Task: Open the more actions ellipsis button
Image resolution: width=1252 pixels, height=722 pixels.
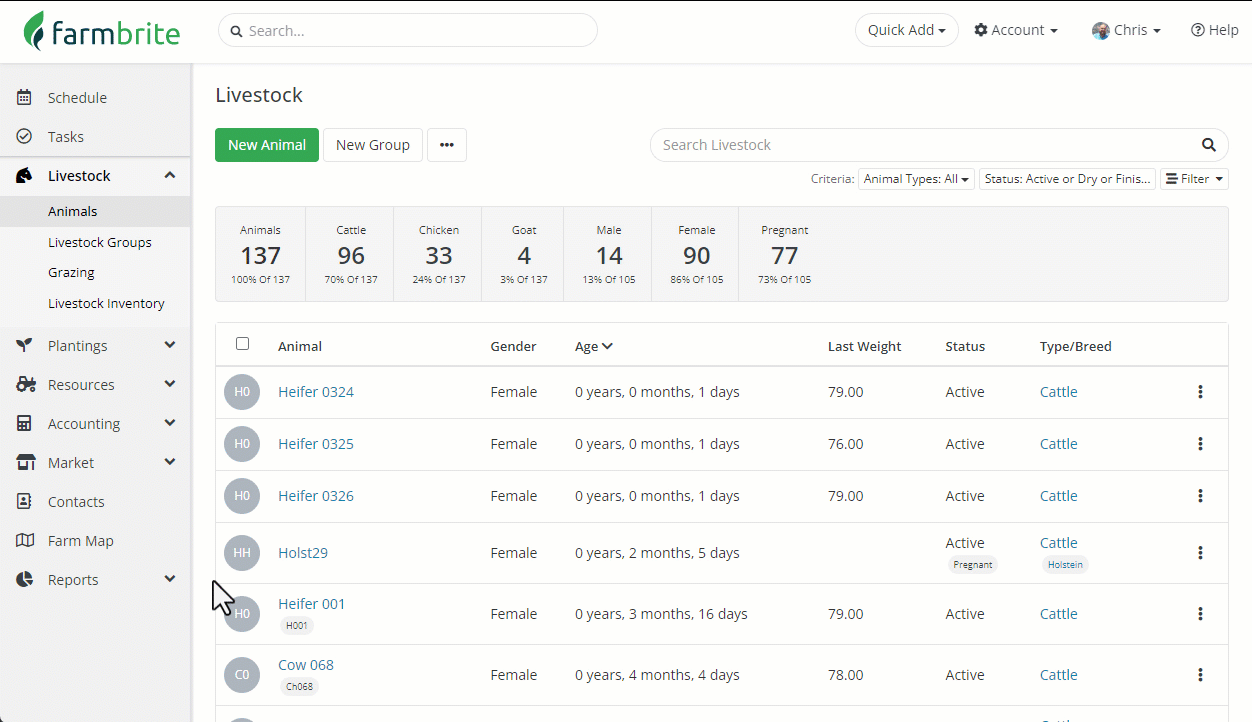Action: pyautogui.click(x=447, y=145)
